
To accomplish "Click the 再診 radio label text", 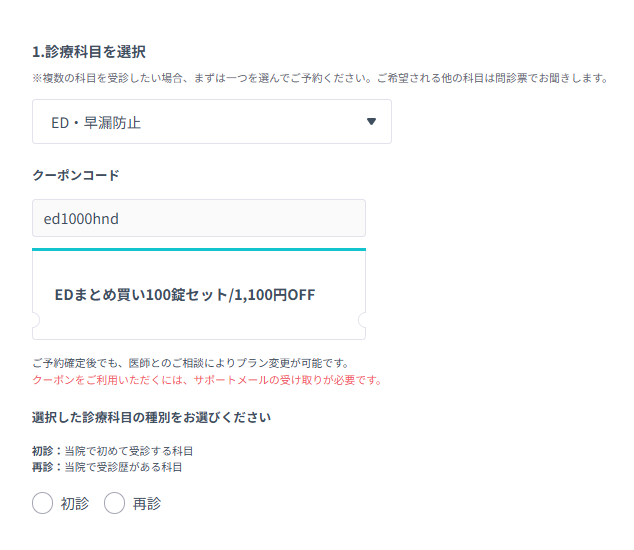I will [x=147, y=503].
